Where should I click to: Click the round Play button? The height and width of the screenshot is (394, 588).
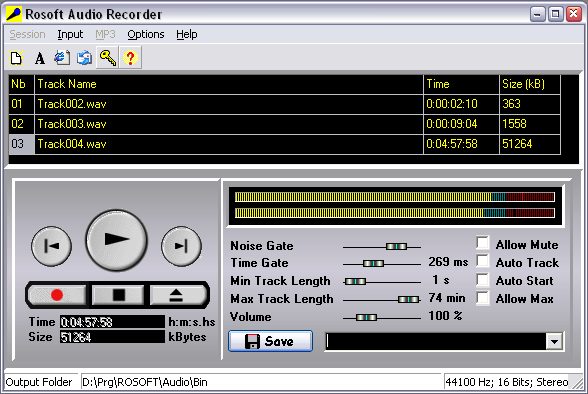116,240
